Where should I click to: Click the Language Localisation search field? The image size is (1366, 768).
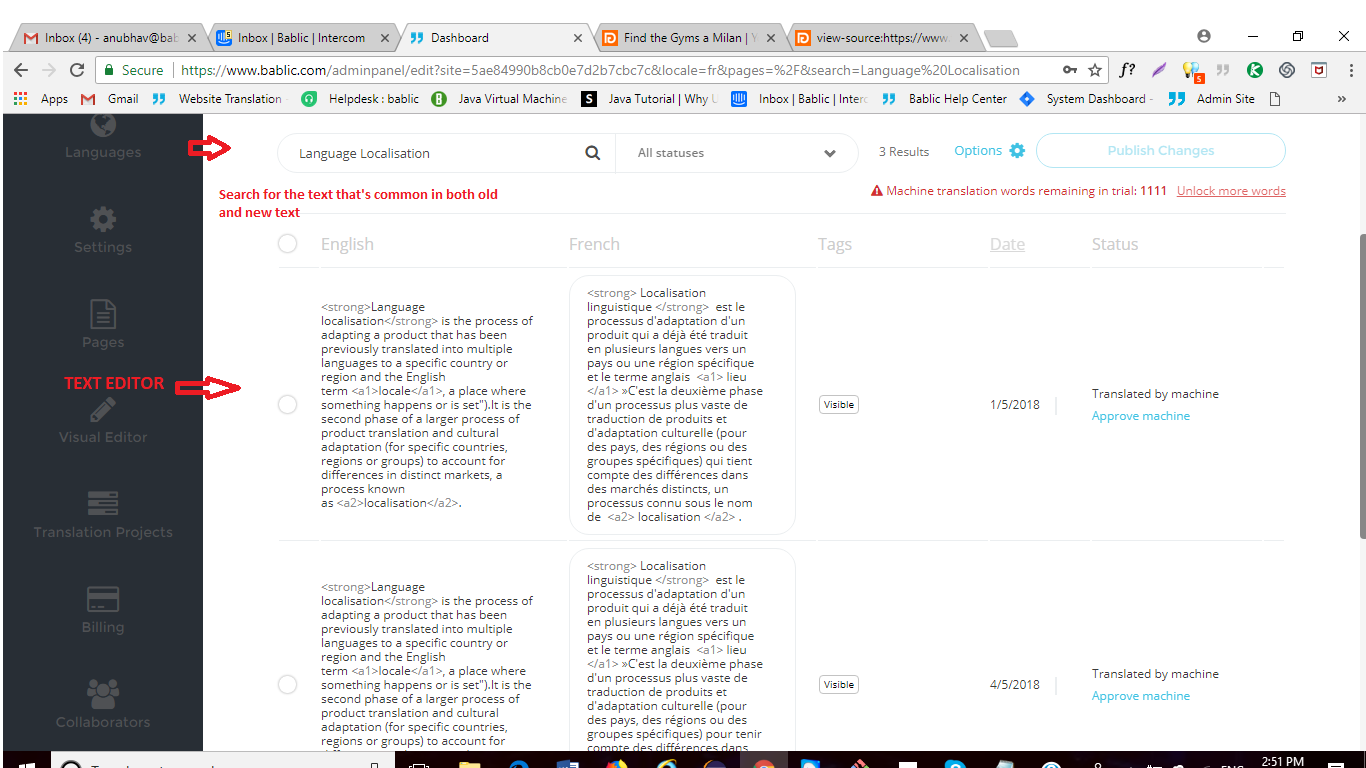(435, 153)
